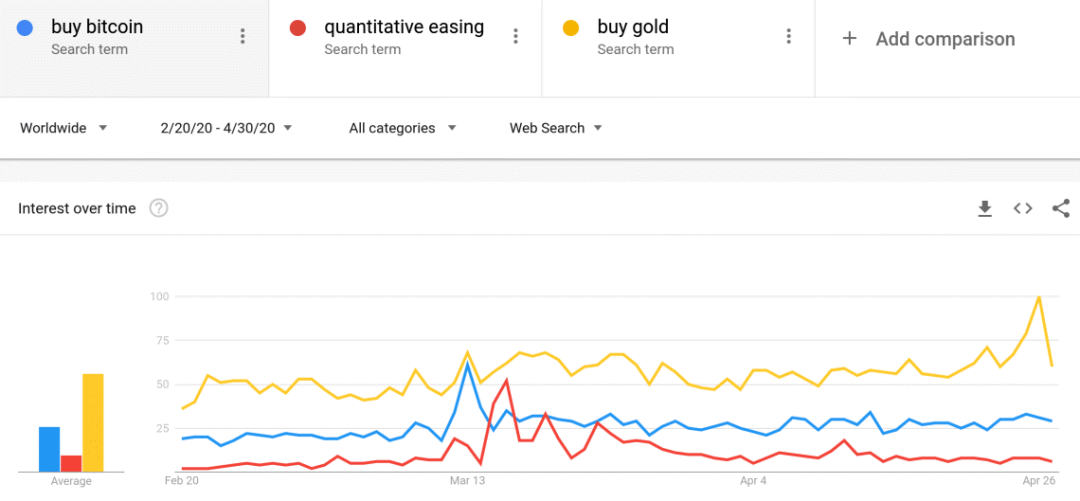The image size is (1080, 501).
Task: Open the 2/20/20 - 4/30/20 date range dropdown
Action: (226, 128)
